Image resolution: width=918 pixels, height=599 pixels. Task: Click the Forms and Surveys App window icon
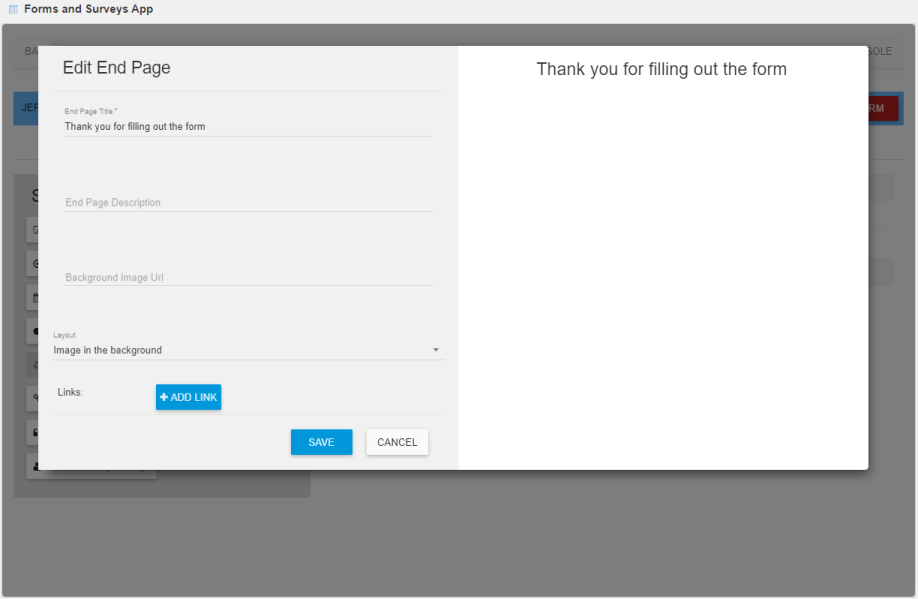click(13, 9)
